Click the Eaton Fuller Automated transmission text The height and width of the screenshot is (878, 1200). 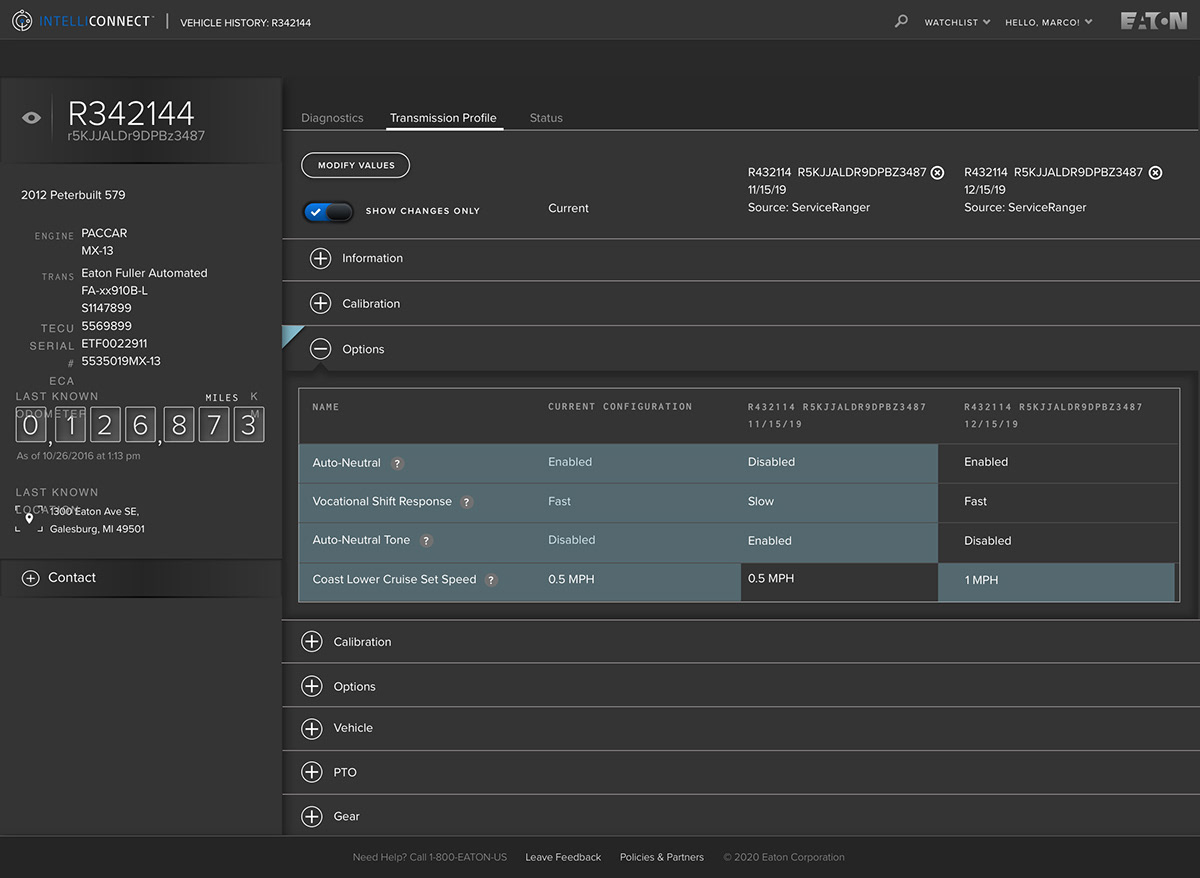[x=144, y=273]
